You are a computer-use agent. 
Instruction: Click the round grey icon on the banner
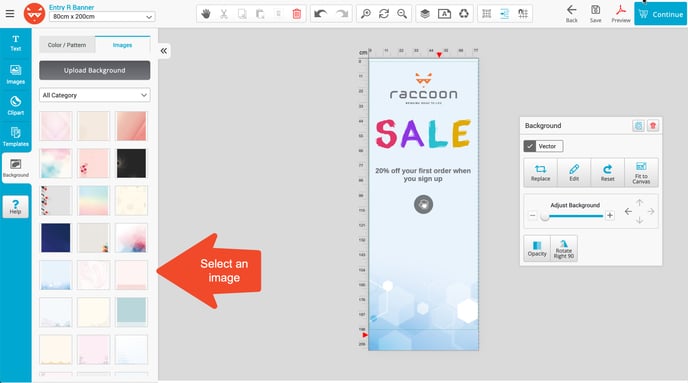pos(423,204)
